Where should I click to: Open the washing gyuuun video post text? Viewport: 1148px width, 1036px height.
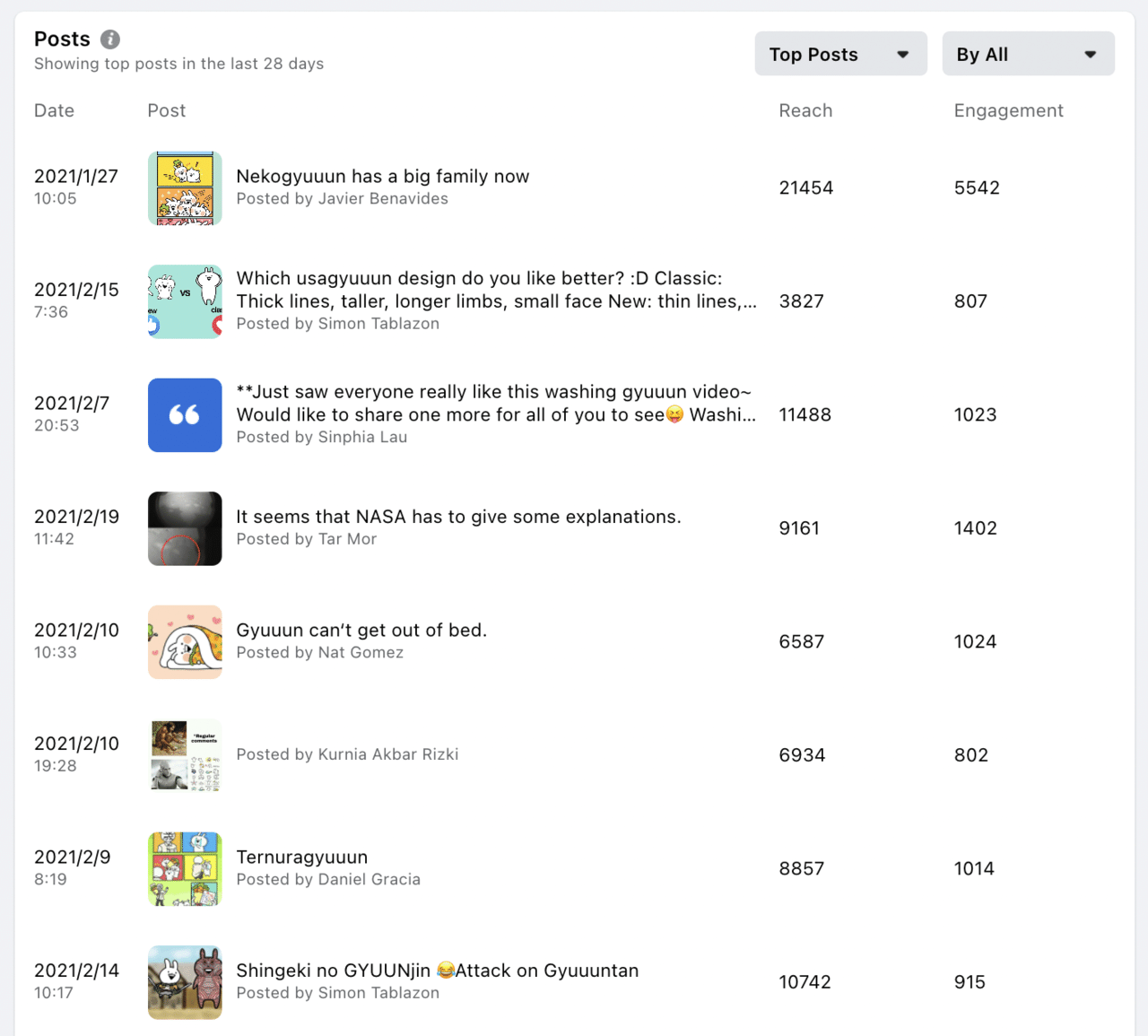coord(494,403)
